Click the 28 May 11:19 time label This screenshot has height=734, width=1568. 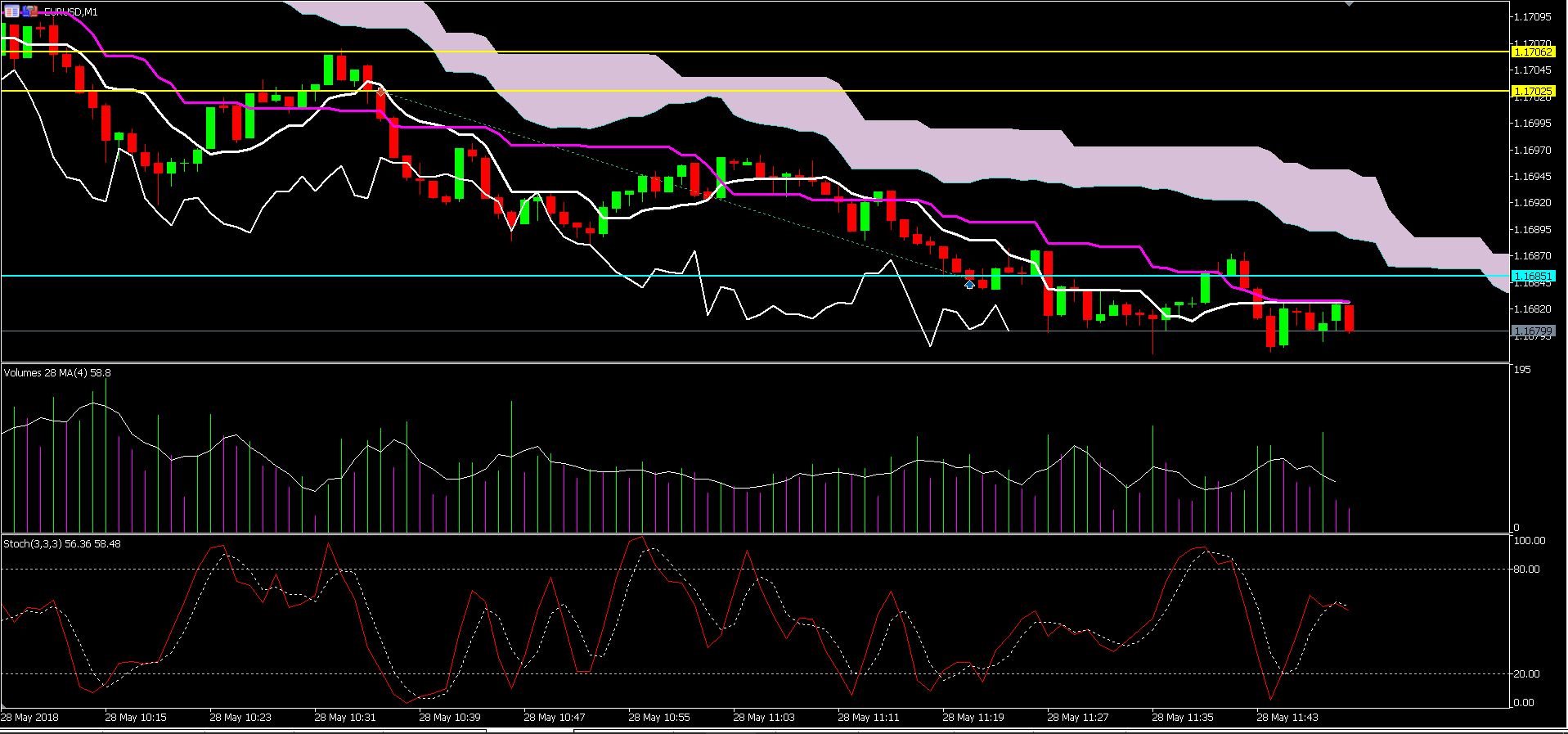973,718
